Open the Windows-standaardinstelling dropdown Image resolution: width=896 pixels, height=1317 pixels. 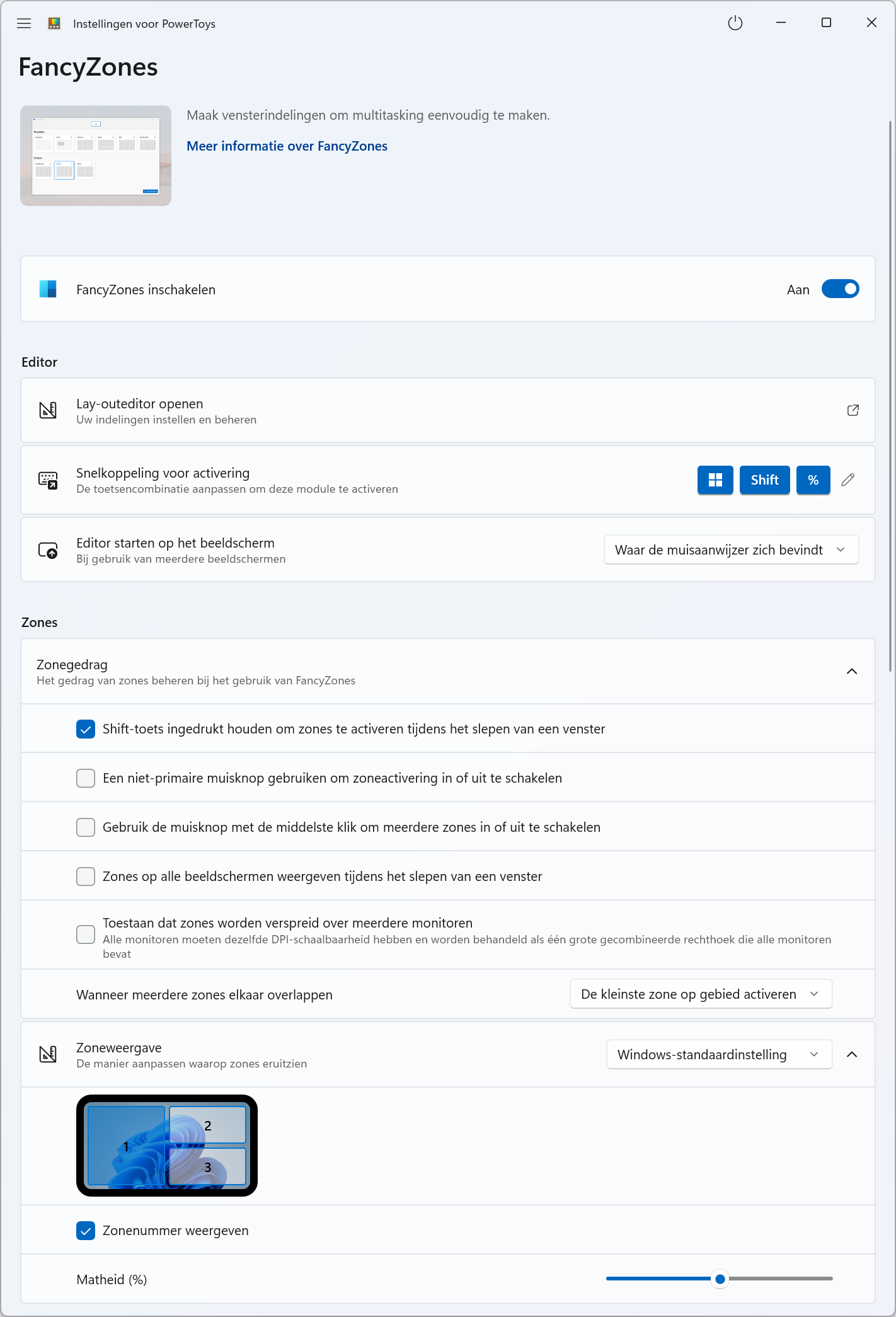pyautogui.click(x=719, y=1055)
